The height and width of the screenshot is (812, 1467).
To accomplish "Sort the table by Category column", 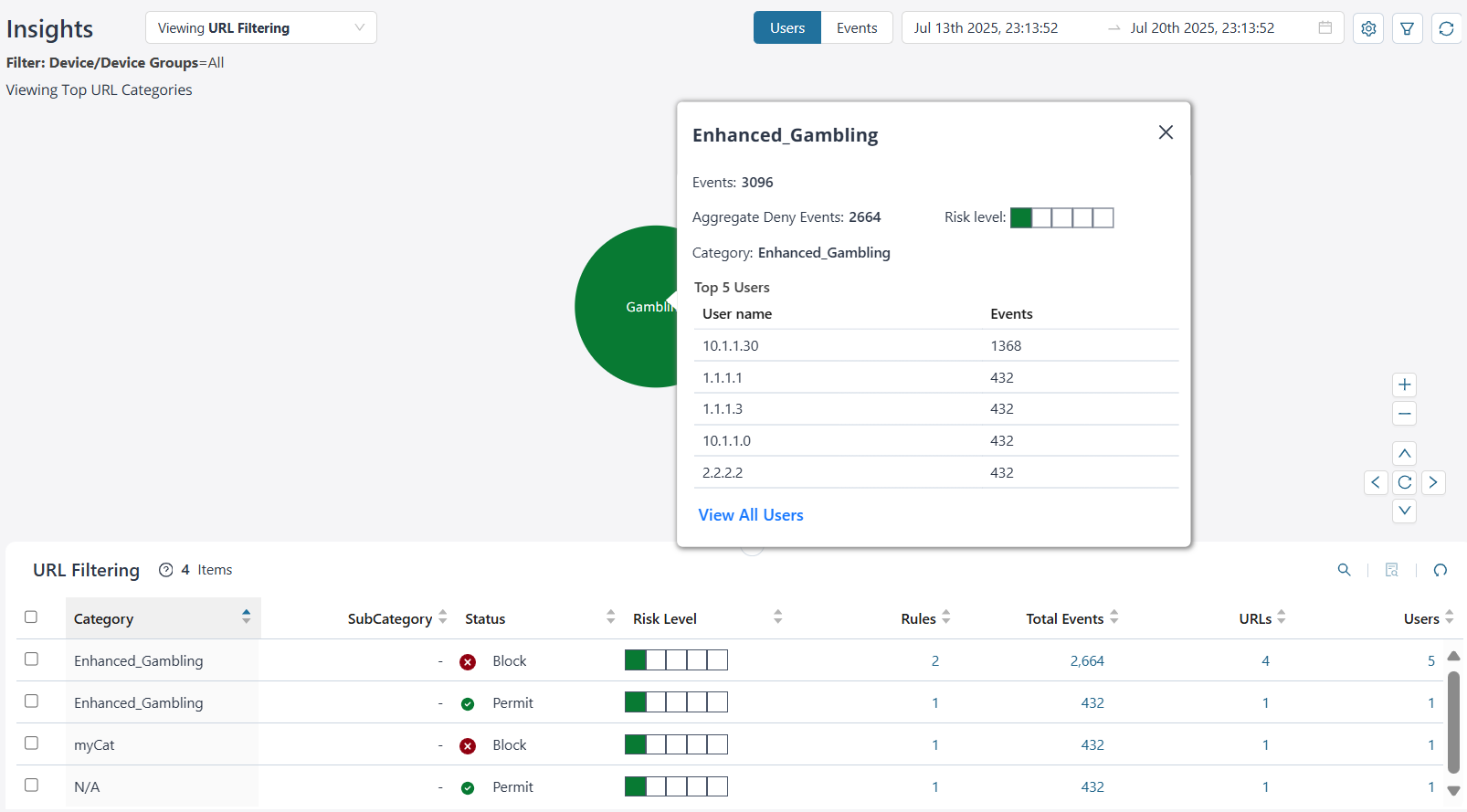I will (x=246, y=617).
